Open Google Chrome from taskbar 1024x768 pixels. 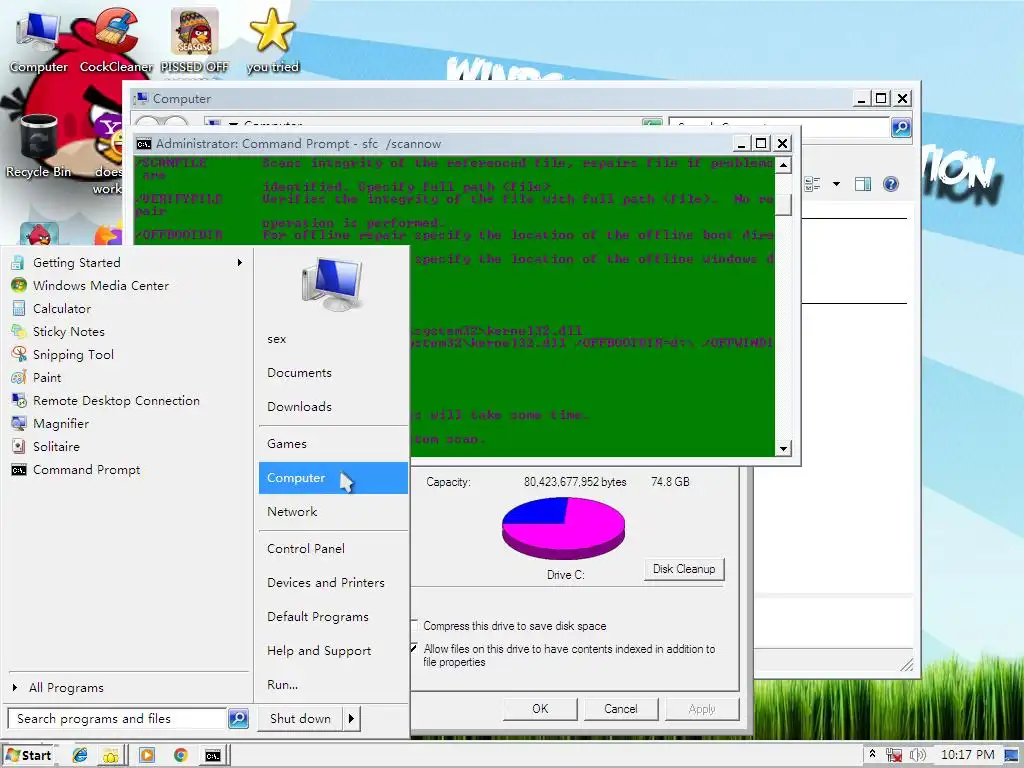[x=180, y=755]
